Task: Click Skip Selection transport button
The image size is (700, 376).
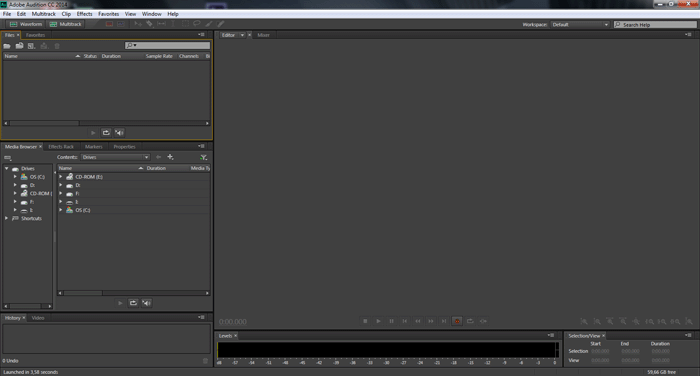Action: (483, 321)
